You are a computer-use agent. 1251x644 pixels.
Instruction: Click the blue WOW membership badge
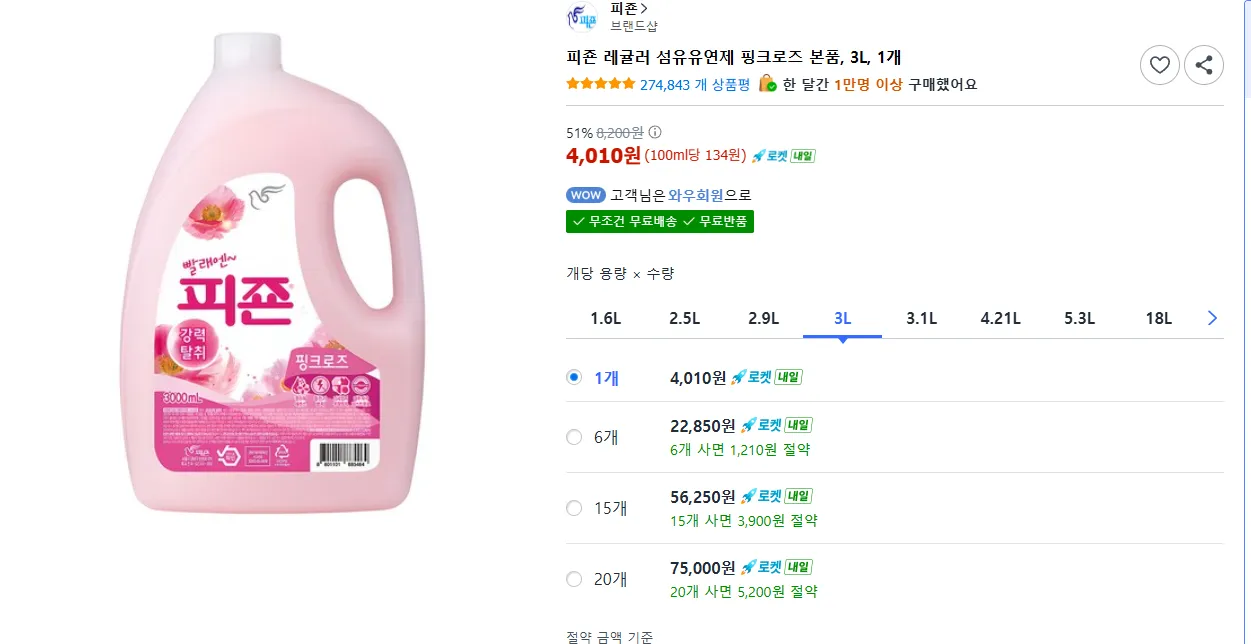coord(586,195)
